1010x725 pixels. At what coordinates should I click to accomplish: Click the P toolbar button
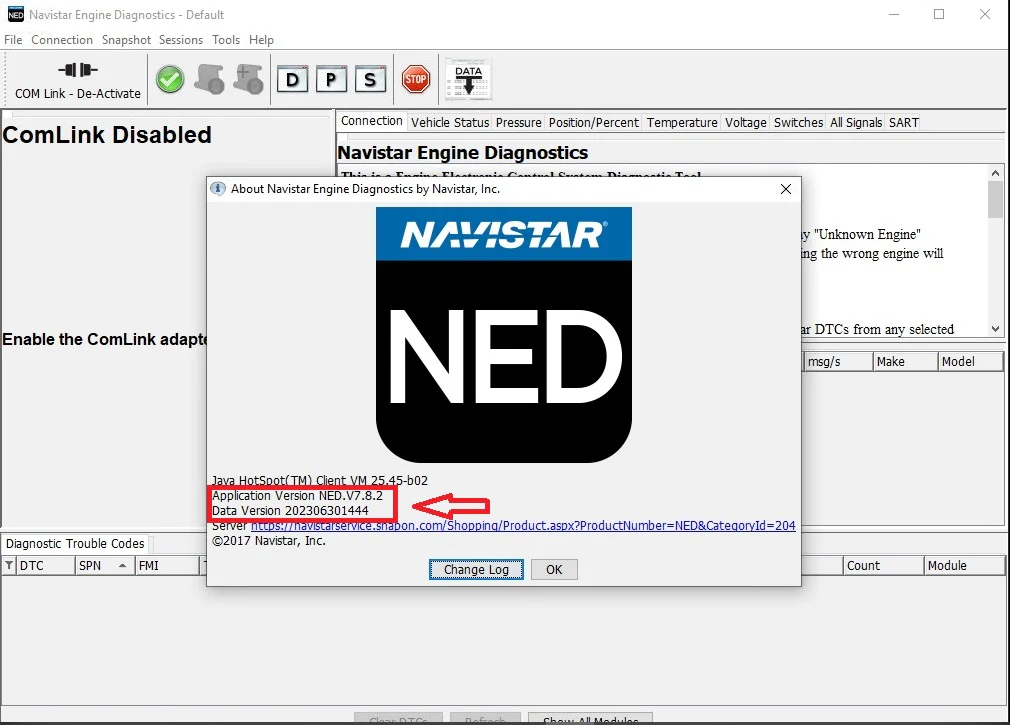coord(331,80)
